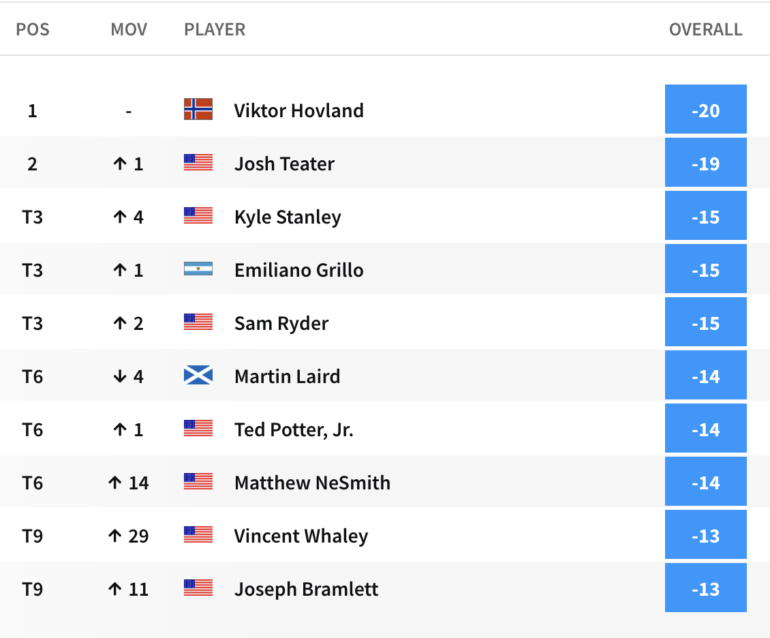Viewport: 770px width, 638px height.
Task: Click the US flag beside Kyle Stanley
Action: [198, 215]
